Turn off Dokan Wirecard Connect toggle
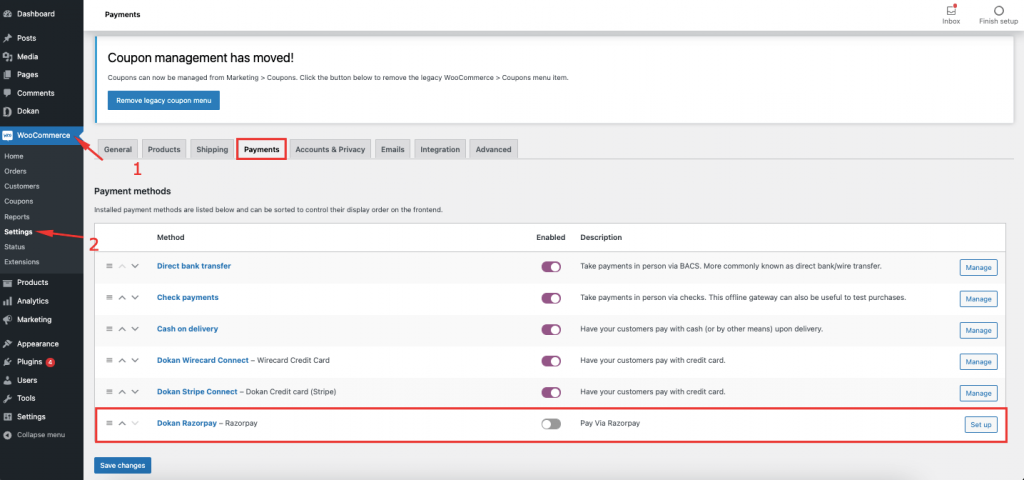This screenshot has height=480, width=1024. [x=551, y=361]
